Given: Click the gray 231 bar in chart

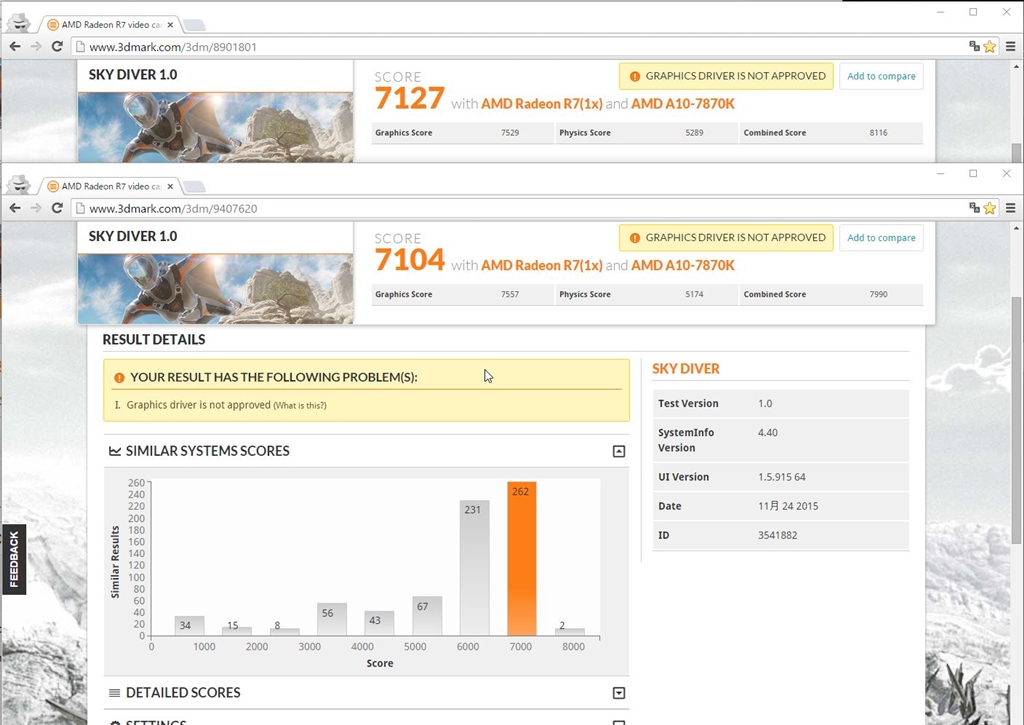Looking at the screenshot, I should click(474, 568).
